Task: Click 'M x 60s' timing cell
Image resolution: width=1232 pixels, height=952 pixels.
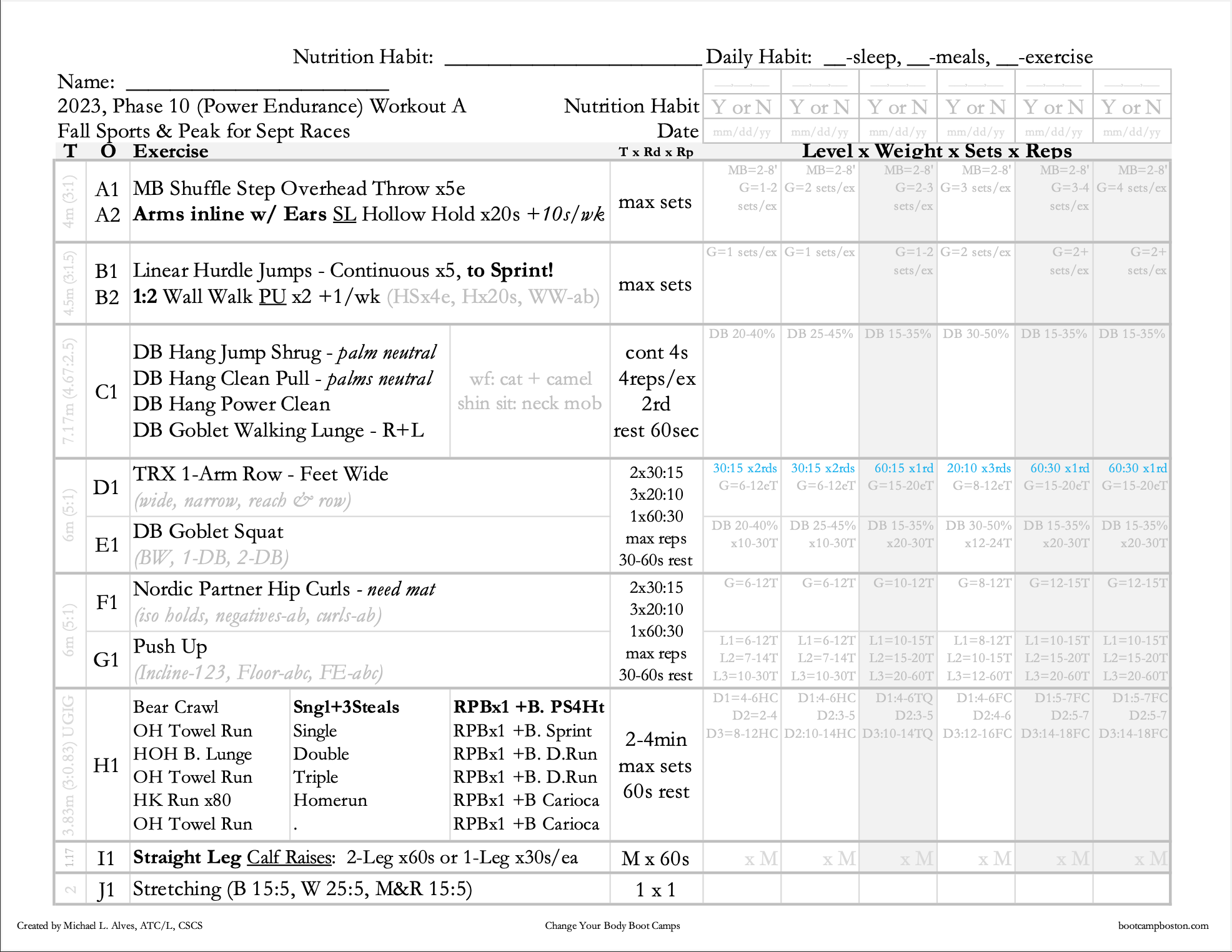Action: [x=655, y=859]
